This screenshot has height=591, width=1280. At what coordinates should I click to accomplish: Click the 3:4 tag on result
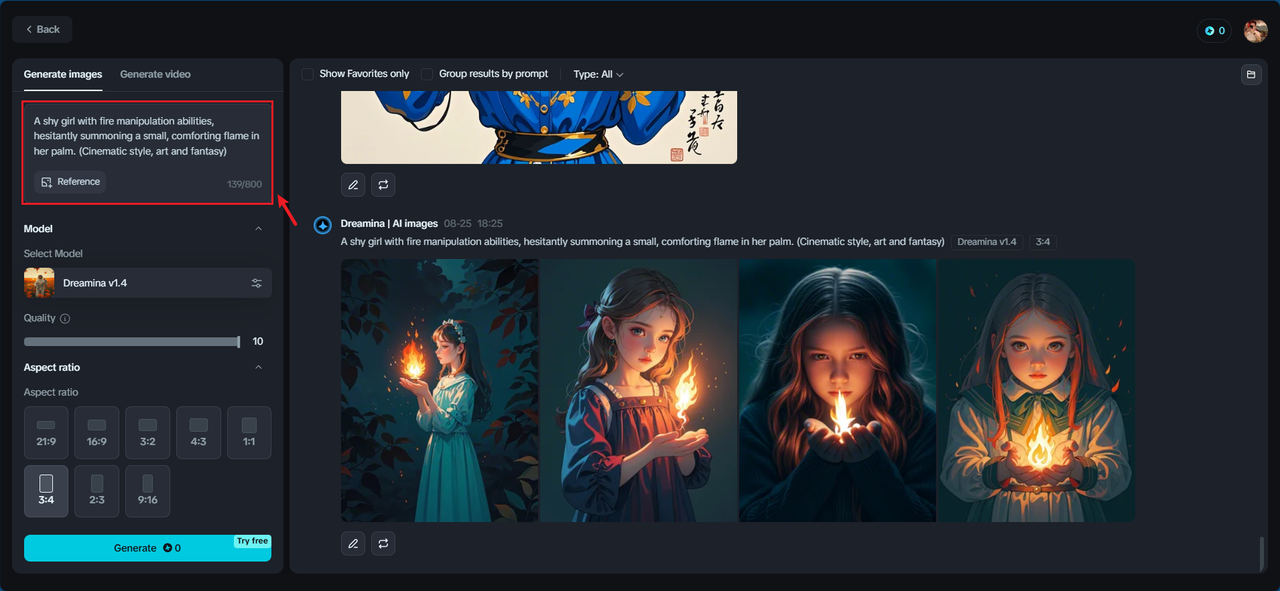pyautogui.click(x=1042, y=242)
